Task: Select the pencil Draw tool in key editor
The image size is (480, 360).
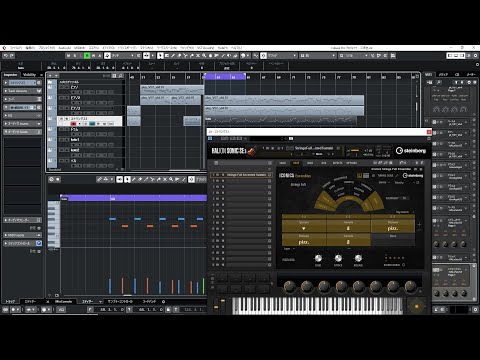Action: (x=134, y=179)
